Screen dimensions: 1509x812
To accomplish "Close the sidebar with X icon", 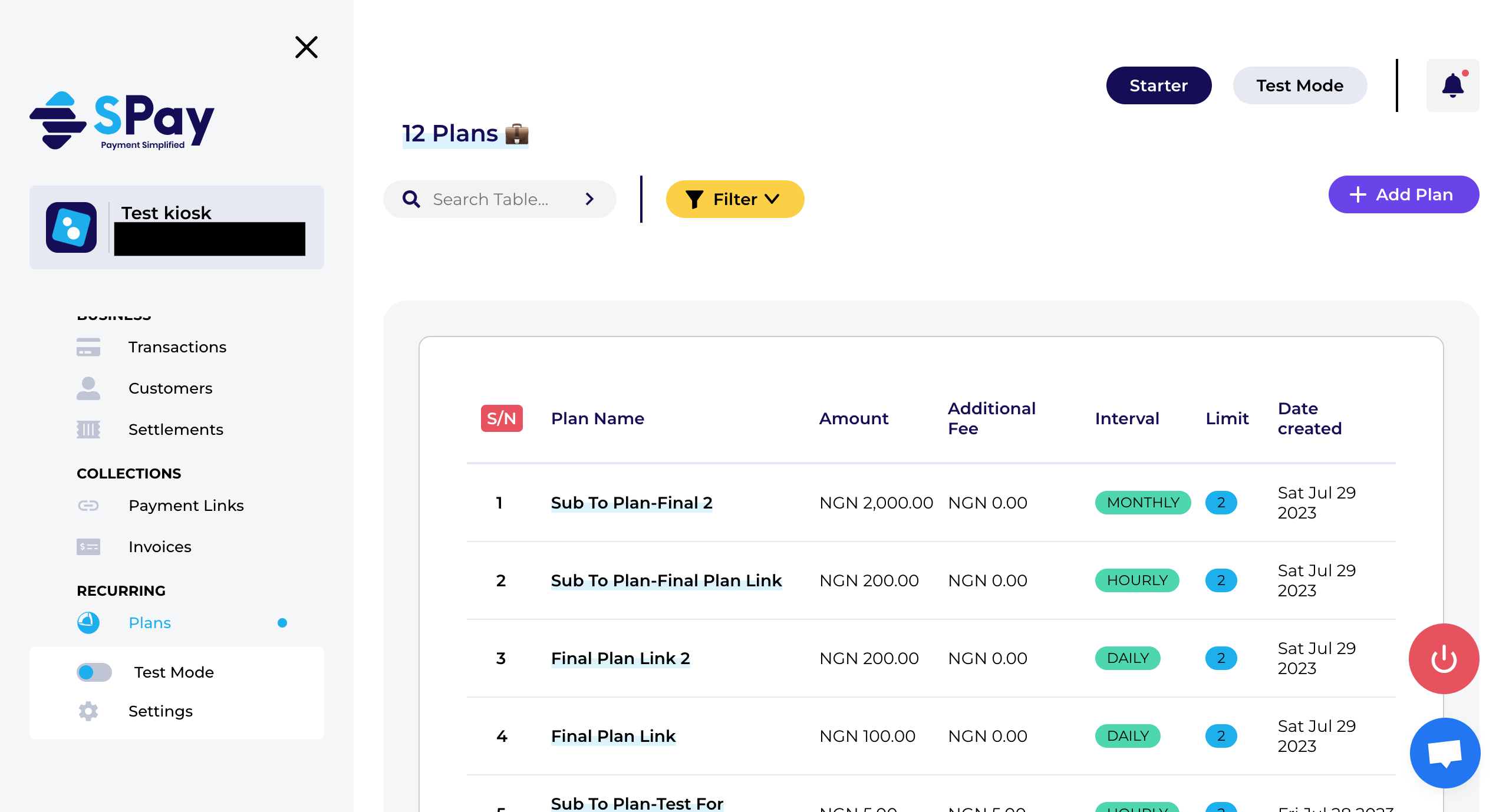I will pos(306,47).
